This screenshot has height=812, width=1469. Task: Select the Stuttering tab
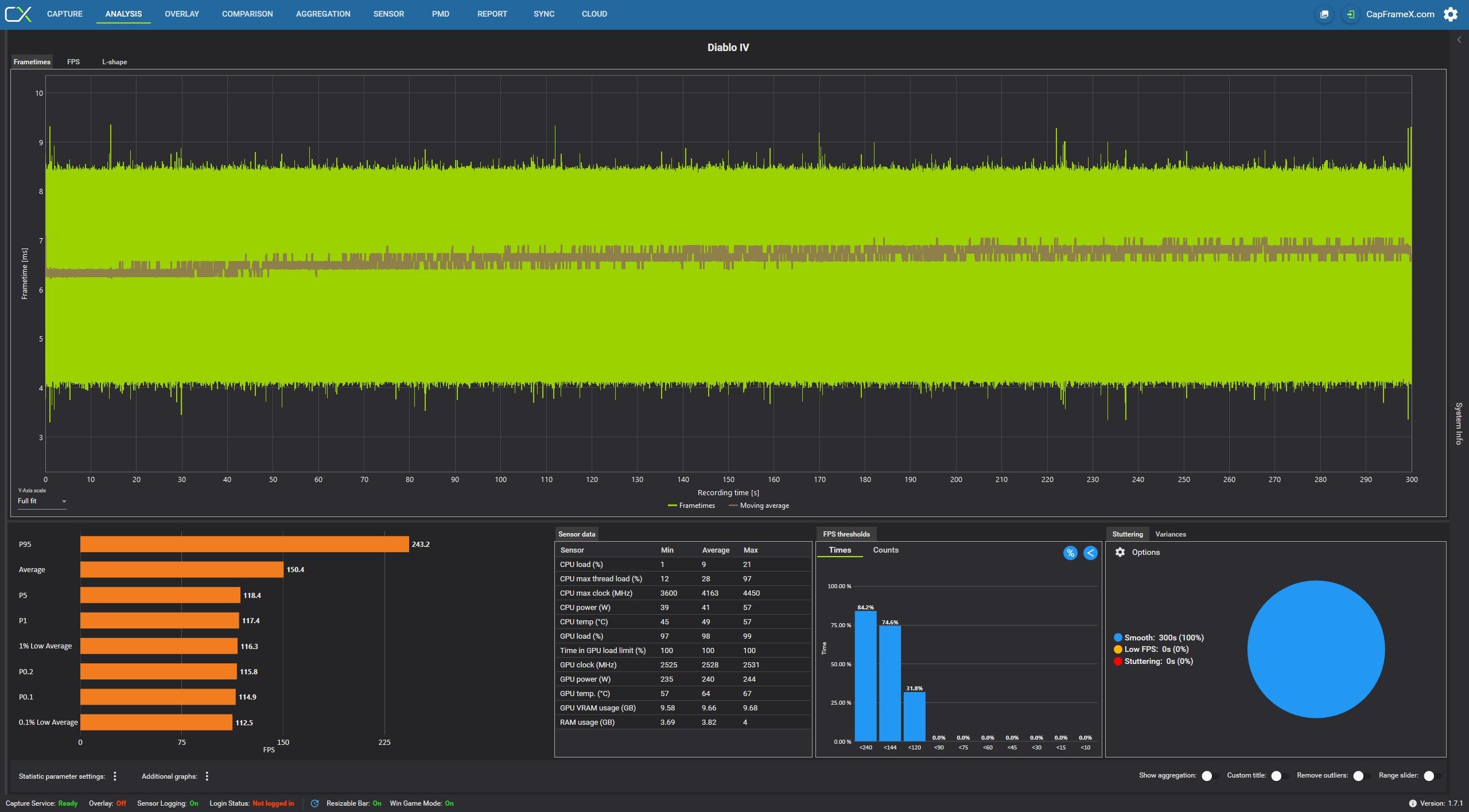point(1128,534)
